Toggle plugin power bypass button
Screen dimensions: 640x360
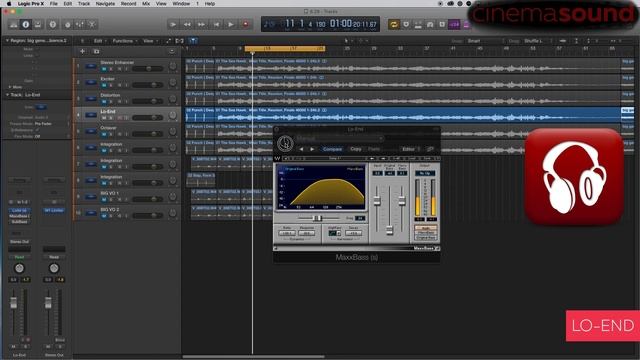point(285,143)
